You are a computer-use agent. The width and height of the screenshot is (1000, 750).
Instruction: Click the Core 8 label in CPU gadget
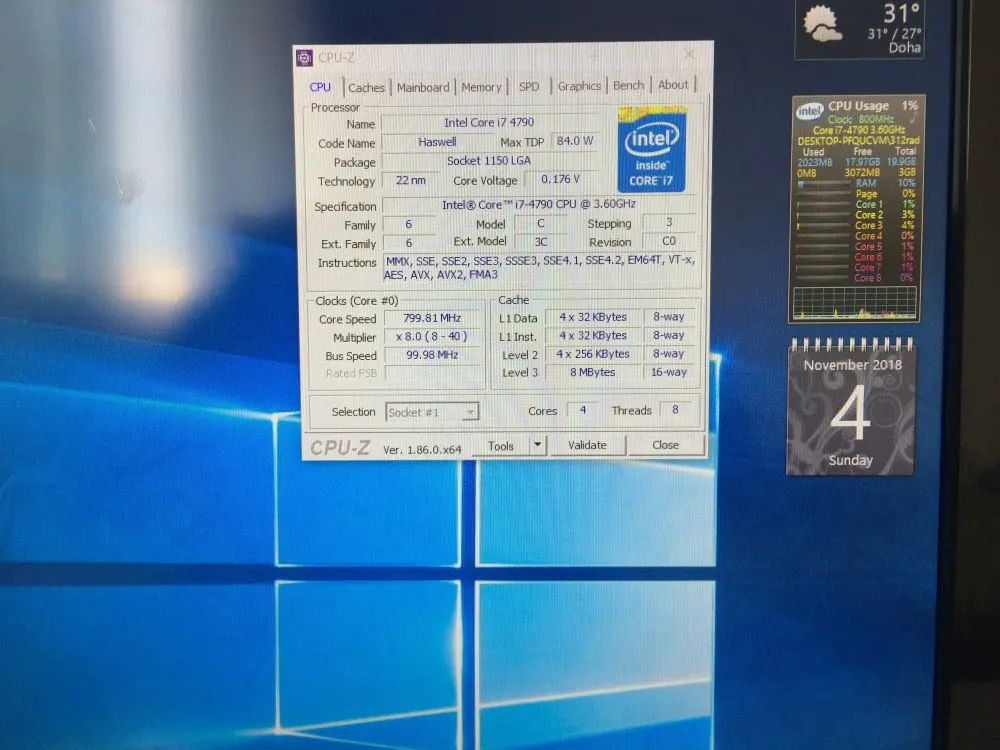point(868,278)
